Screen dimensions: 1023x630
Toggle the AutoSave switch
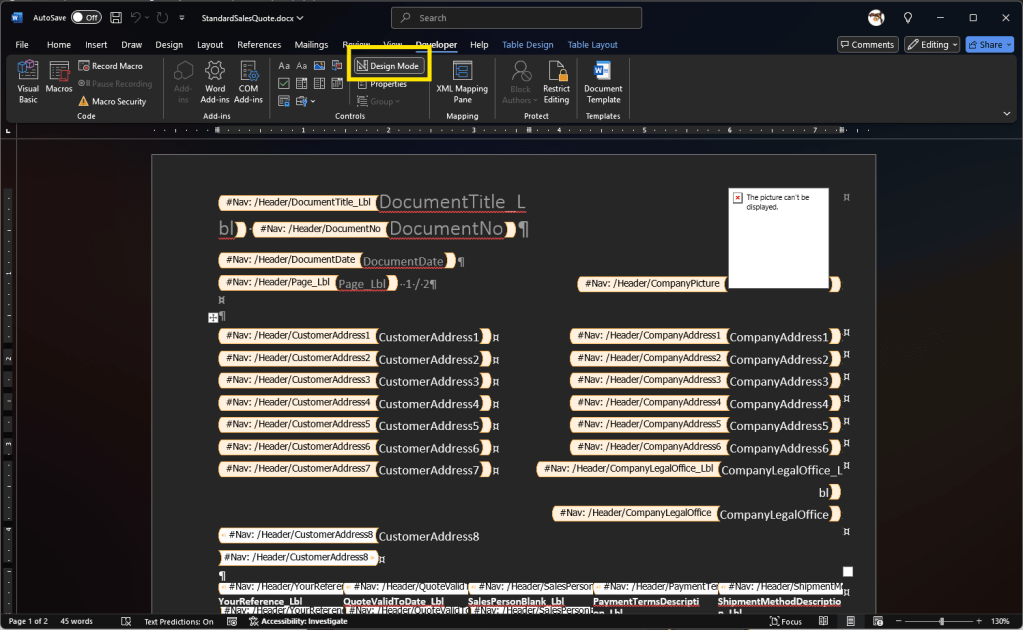click(86, 18)
